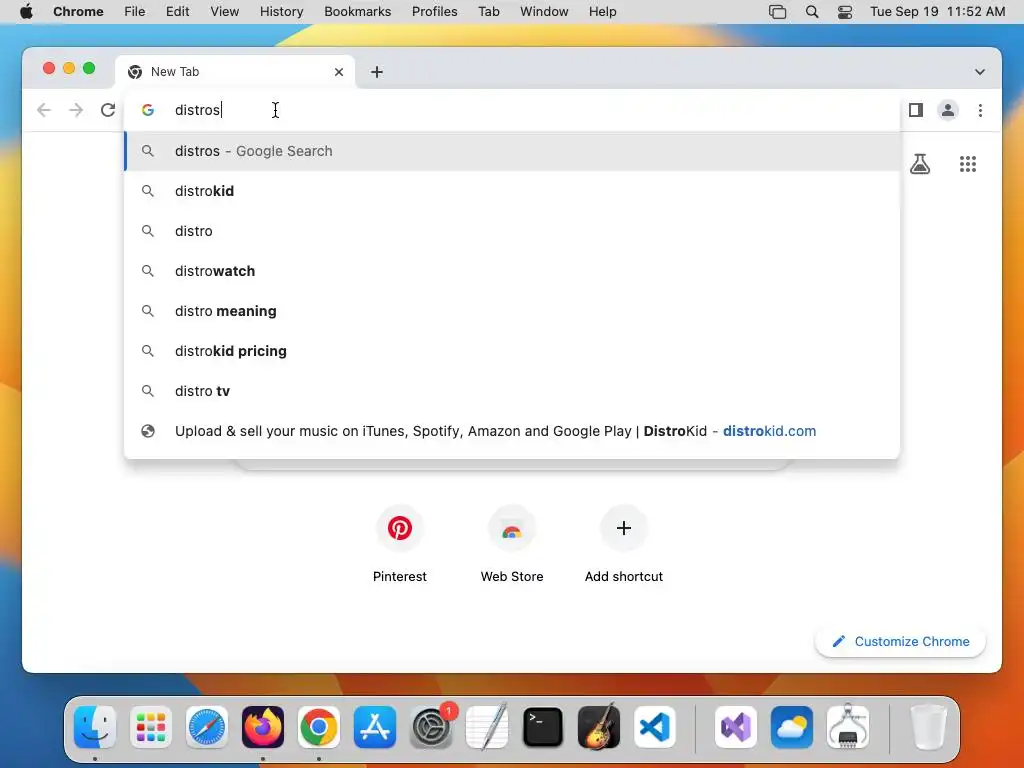Select the 'distrokid pricing' suggestion
1024x768 pixels.
pyautogui.click(x=512, y=351)
